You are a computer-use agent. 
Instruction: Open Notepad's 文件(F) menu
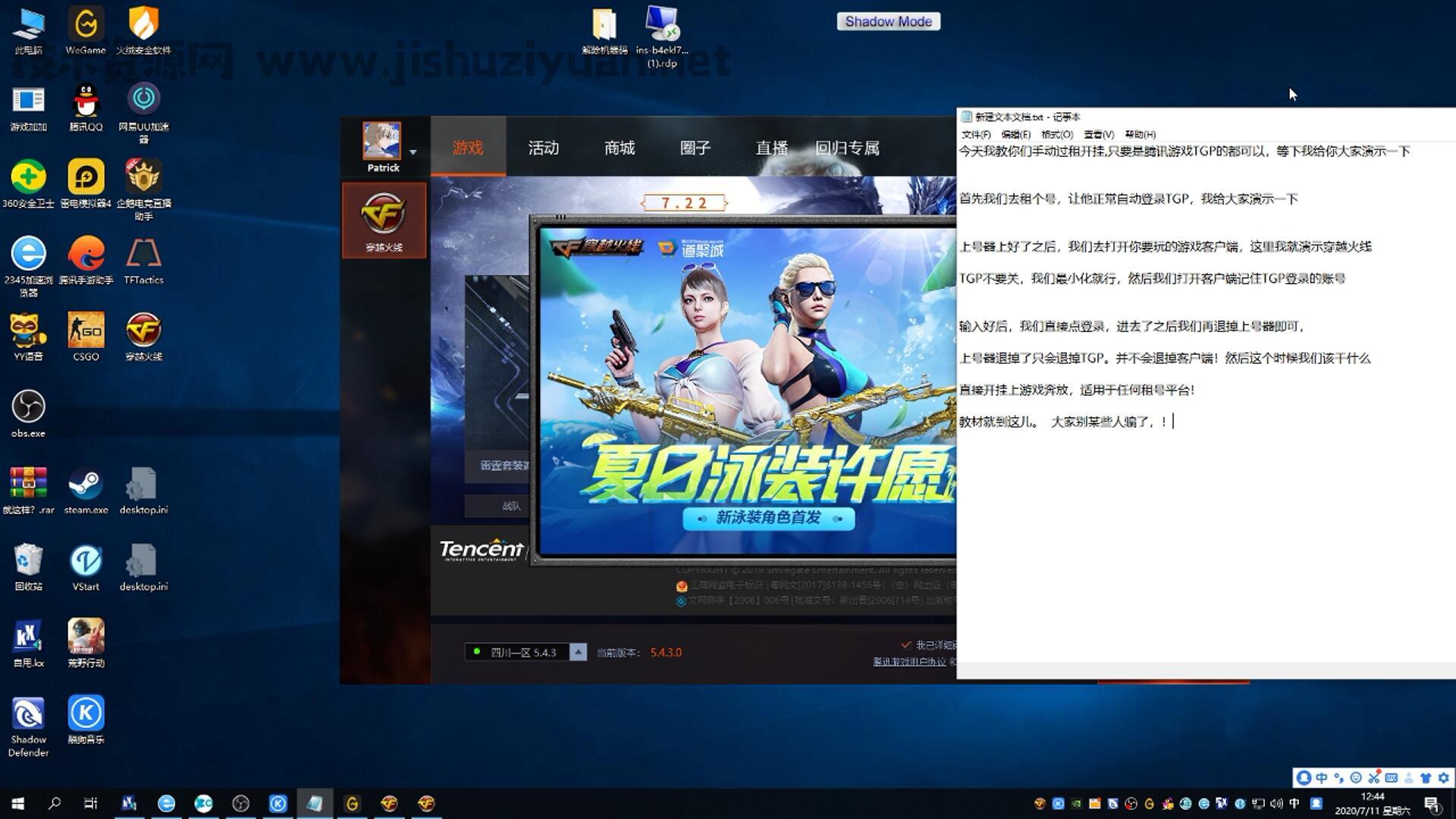click(x=976, y=134)
